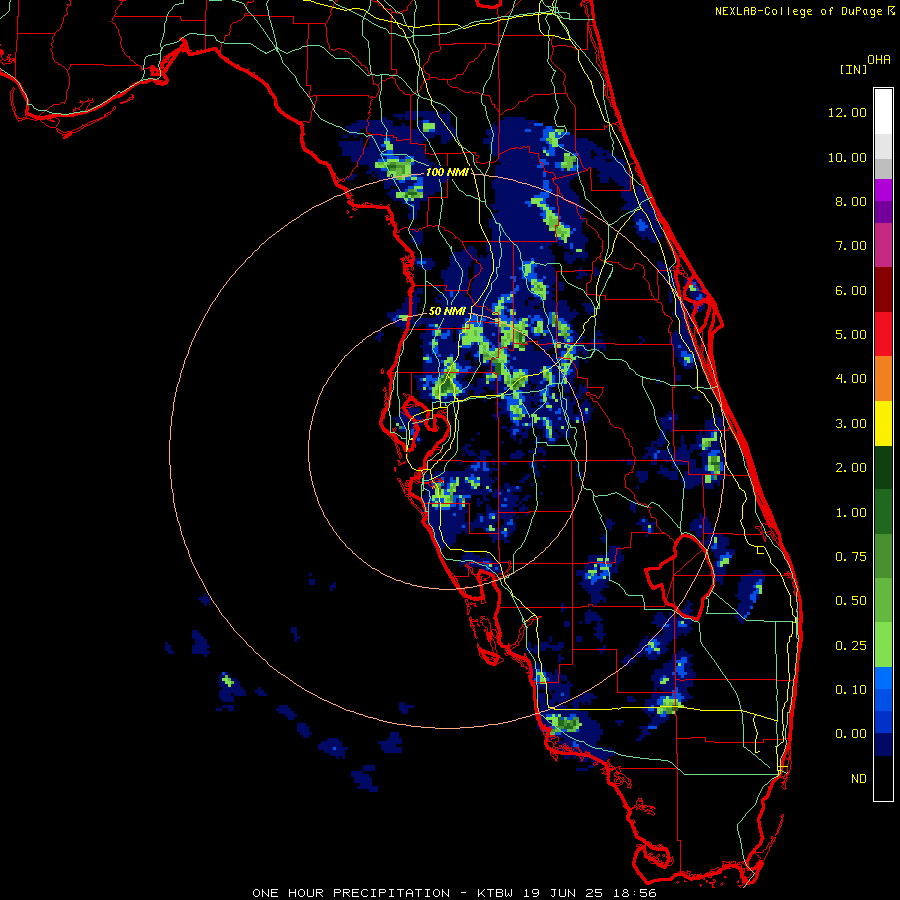
Task: Click the 7.00 legend value
Action: pyautogui.click(x=851, y=246)
